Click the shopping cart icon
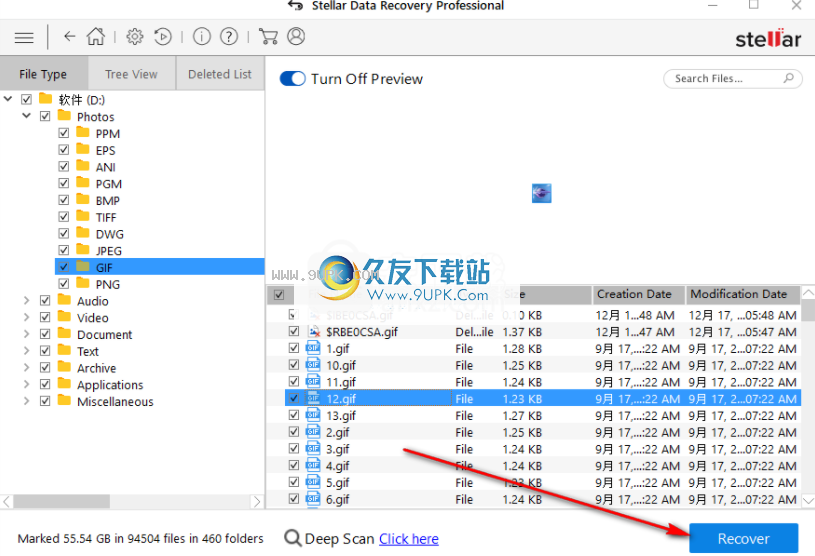Image resolution: width=815 pixels, height=556 pixels. tap(268, 36)
